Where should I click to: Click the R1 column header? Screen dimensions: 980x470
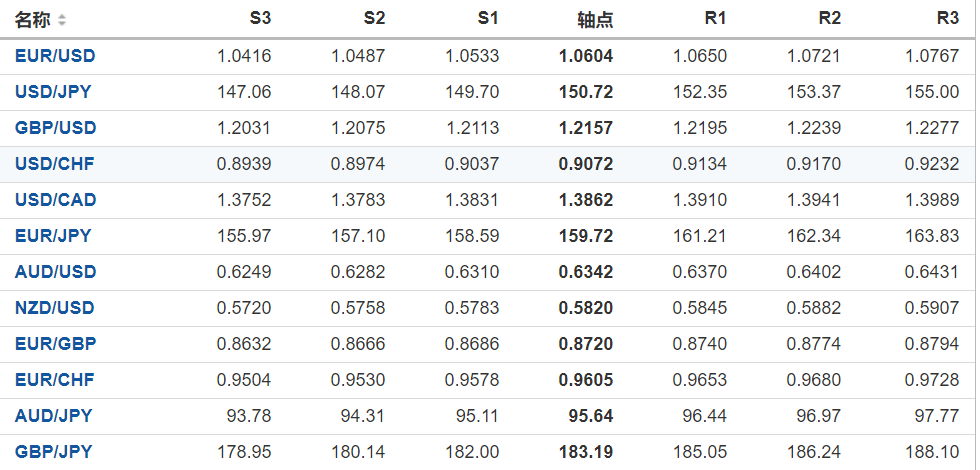click(x=716, y=19)
